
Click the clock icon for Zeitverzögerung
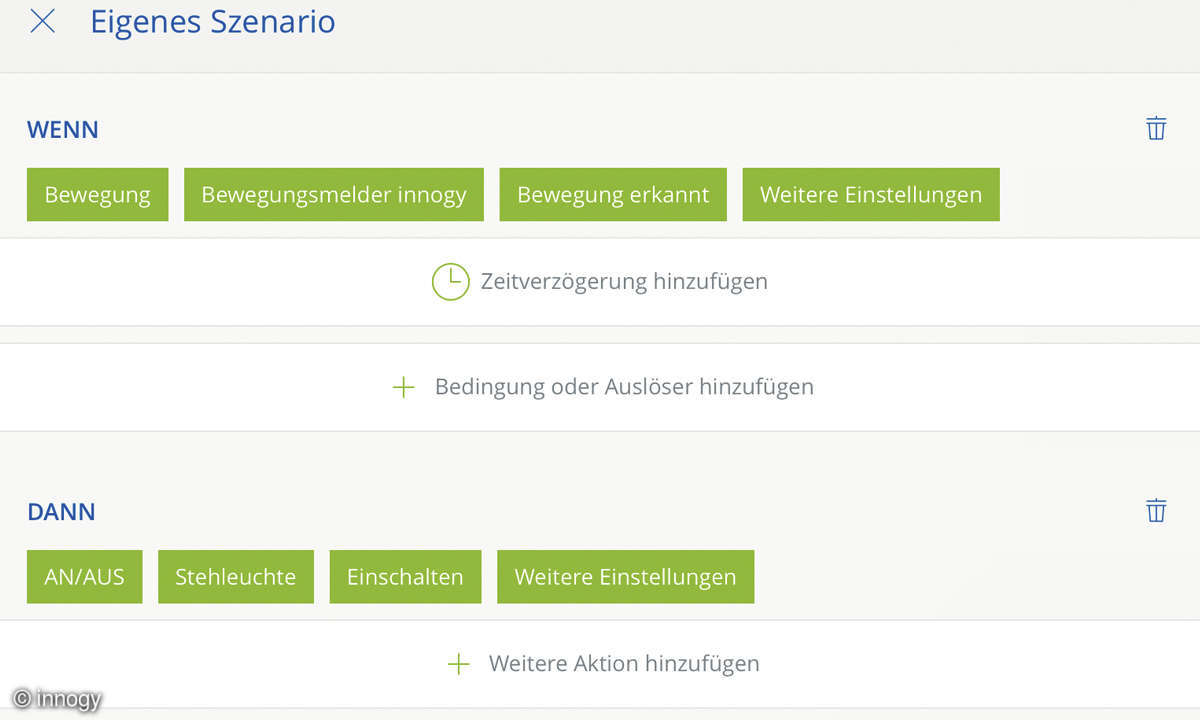(450, 281)
